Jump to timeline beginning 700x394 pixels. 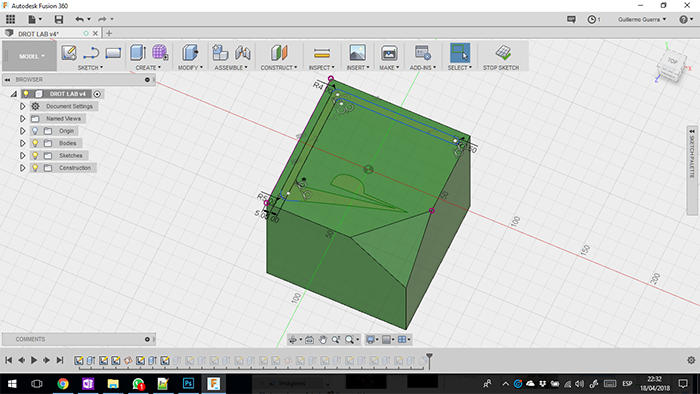coord(8,360)
